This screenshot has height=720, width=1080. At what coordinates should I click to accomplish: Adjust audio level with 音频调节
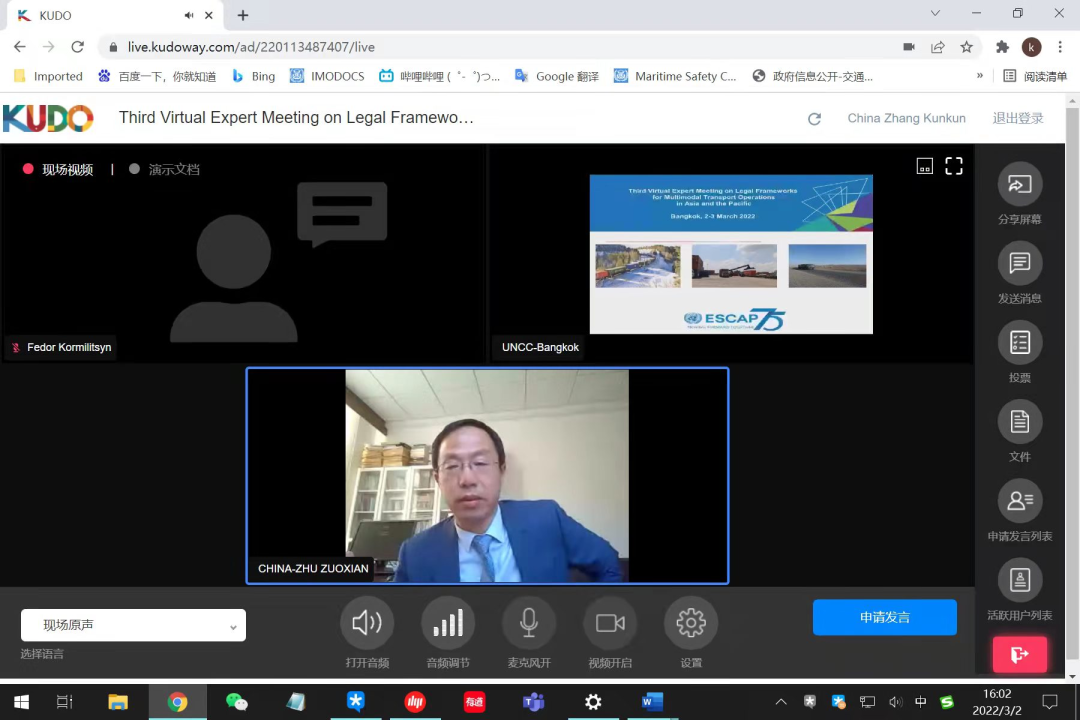[x=448, y=623]
